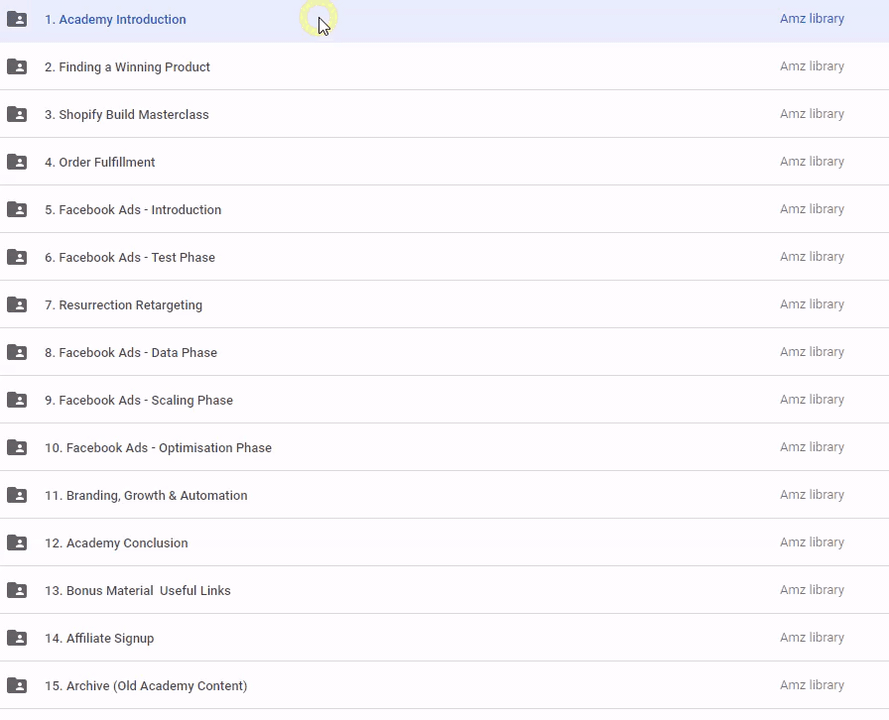Open 6. Facebook Ads - Test Phase

point(130,257)
